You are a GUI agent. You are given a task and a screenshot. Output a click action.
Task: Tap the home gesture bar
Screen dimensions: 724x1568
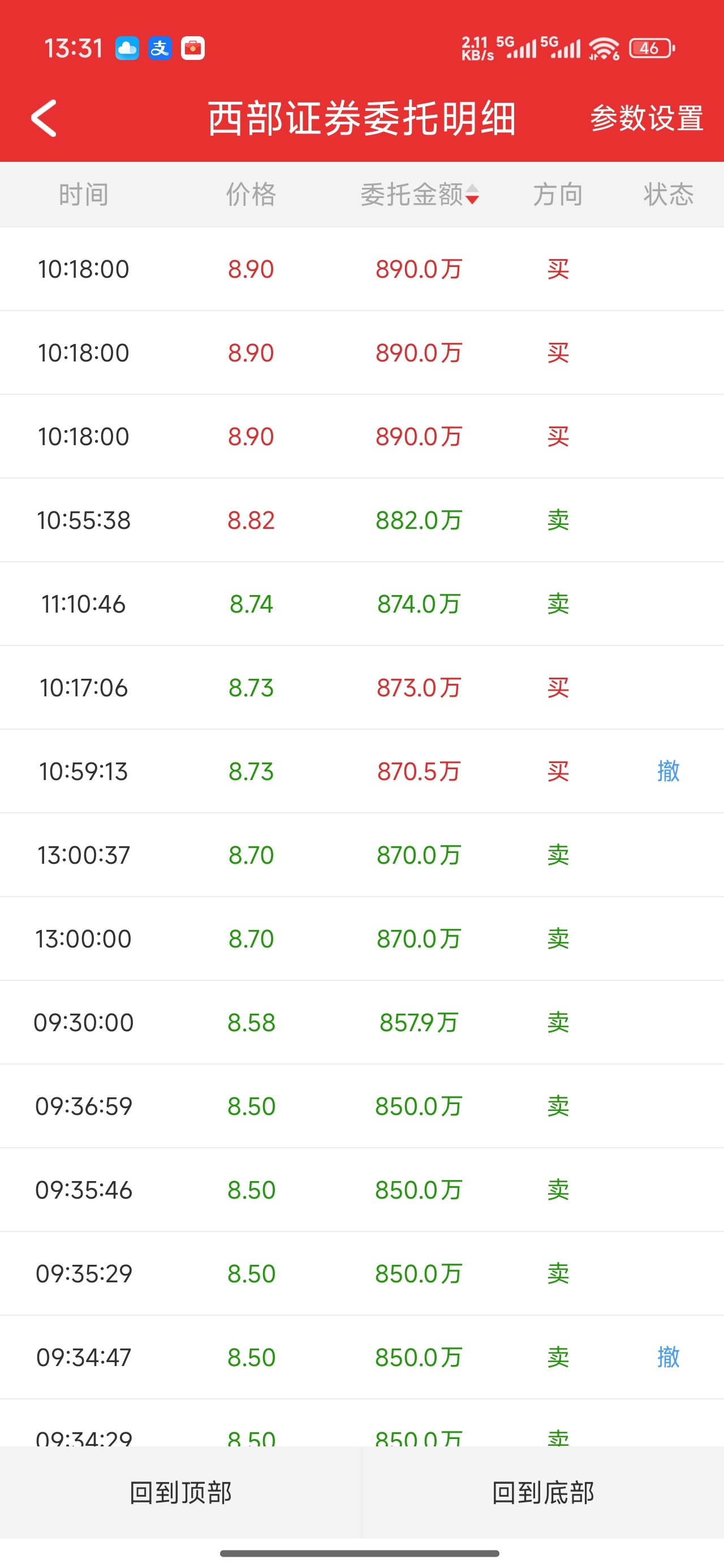click(x=360, y=1553)
